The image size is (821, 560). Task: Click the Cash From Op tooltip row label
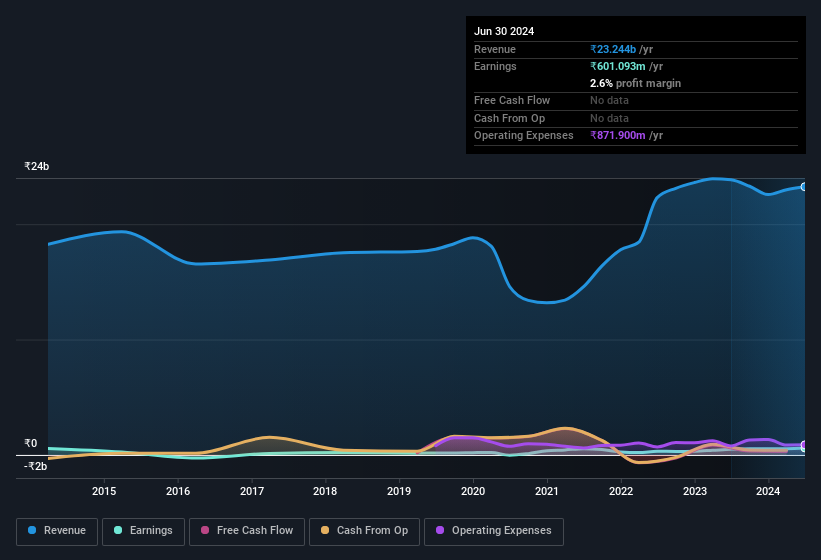[509, 118]
